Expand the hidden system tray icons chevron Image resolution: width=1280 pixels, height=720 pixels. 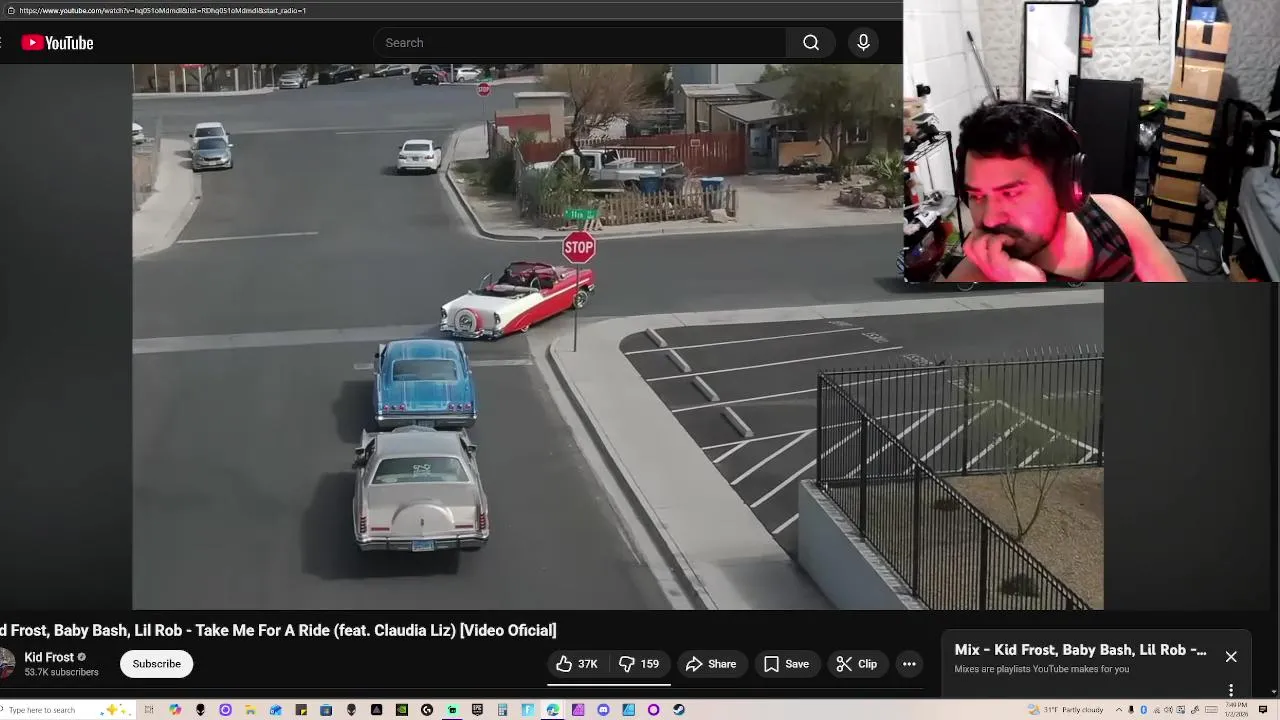[1119, 710]
